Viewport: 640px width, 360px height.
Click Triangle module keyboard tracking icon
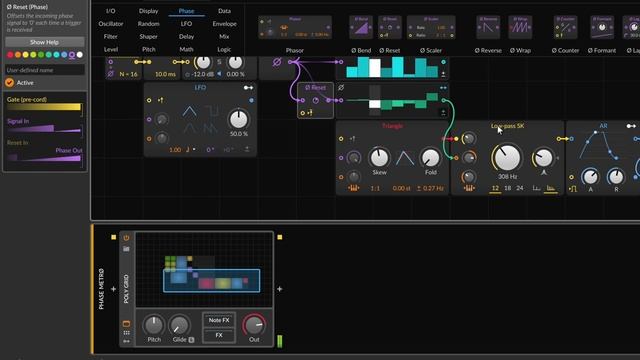click(x=353, y=188)
